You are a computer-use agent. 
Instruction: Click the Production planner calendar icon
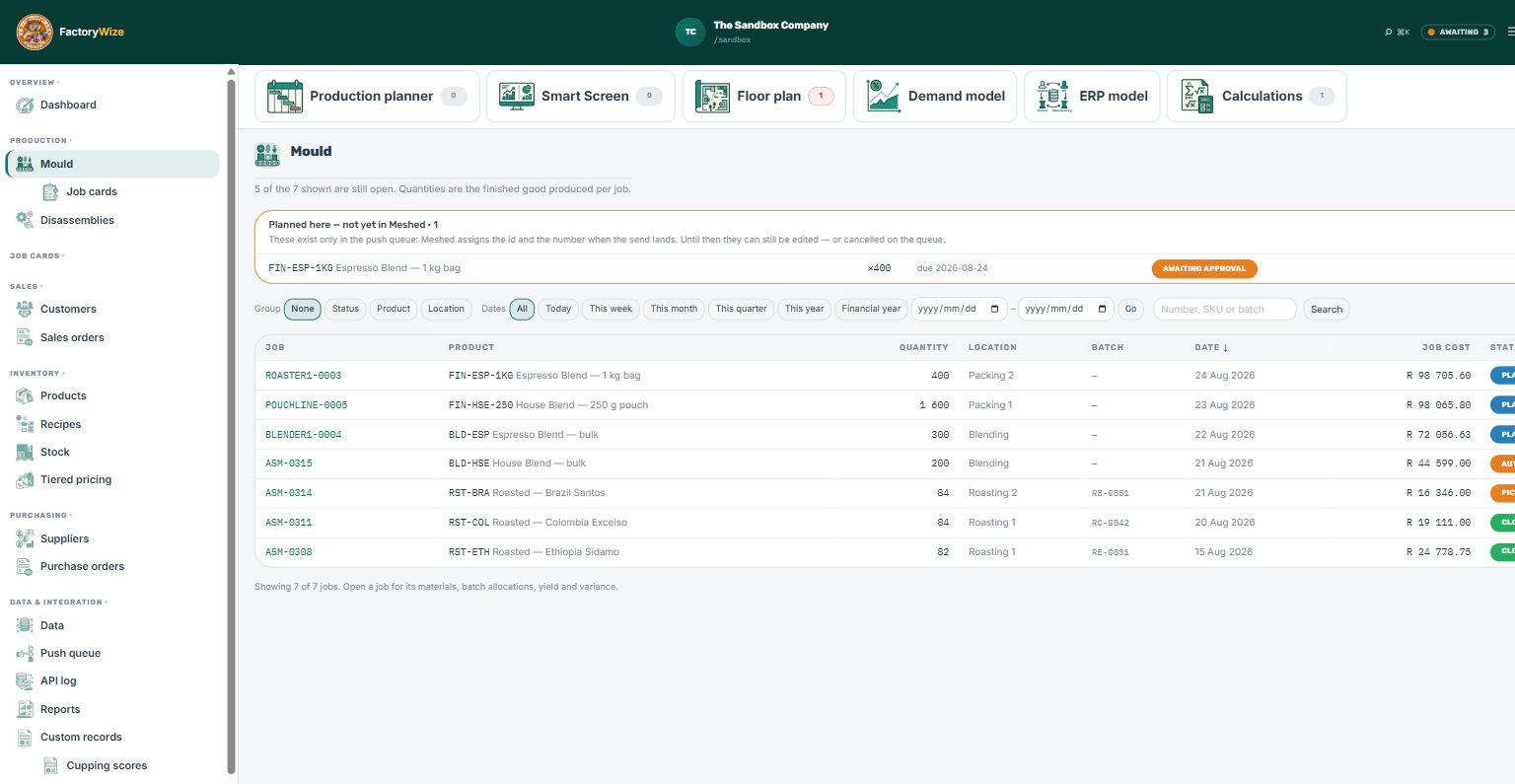(285, 96)
